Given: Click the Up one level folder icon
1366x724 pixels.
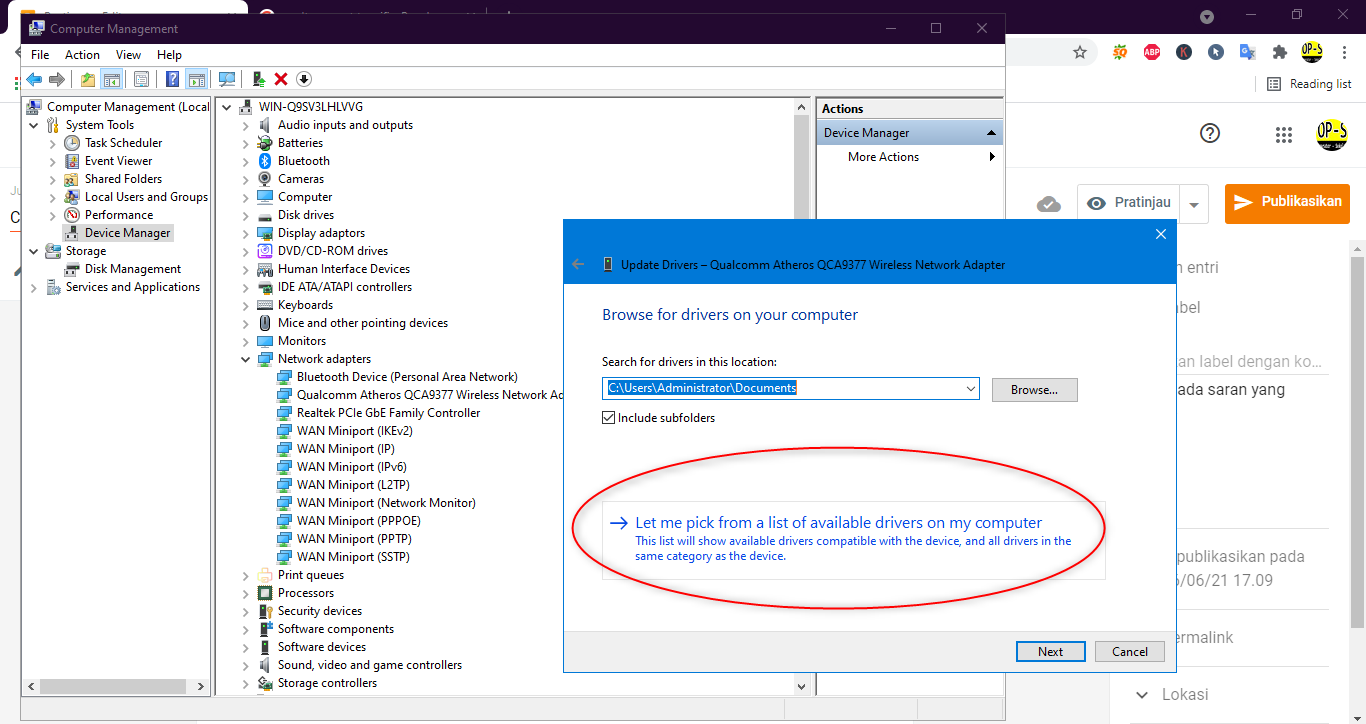Looking at the screenshot, I should (x=88, y=79).
